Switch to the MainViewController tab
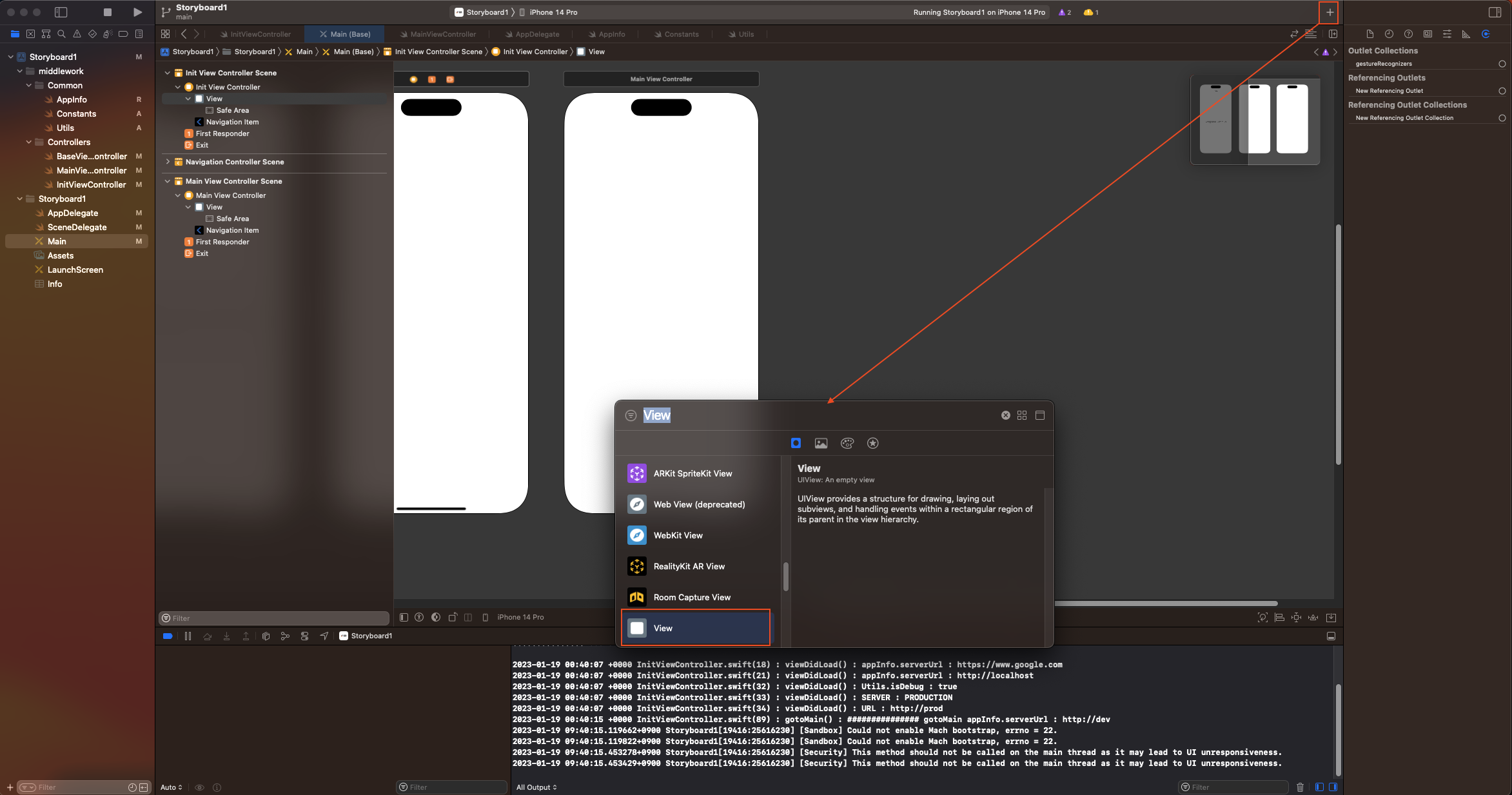Image resolution: width=1512 pixels, height=795 pixels. pyautogui.click(x=442, y=34)
